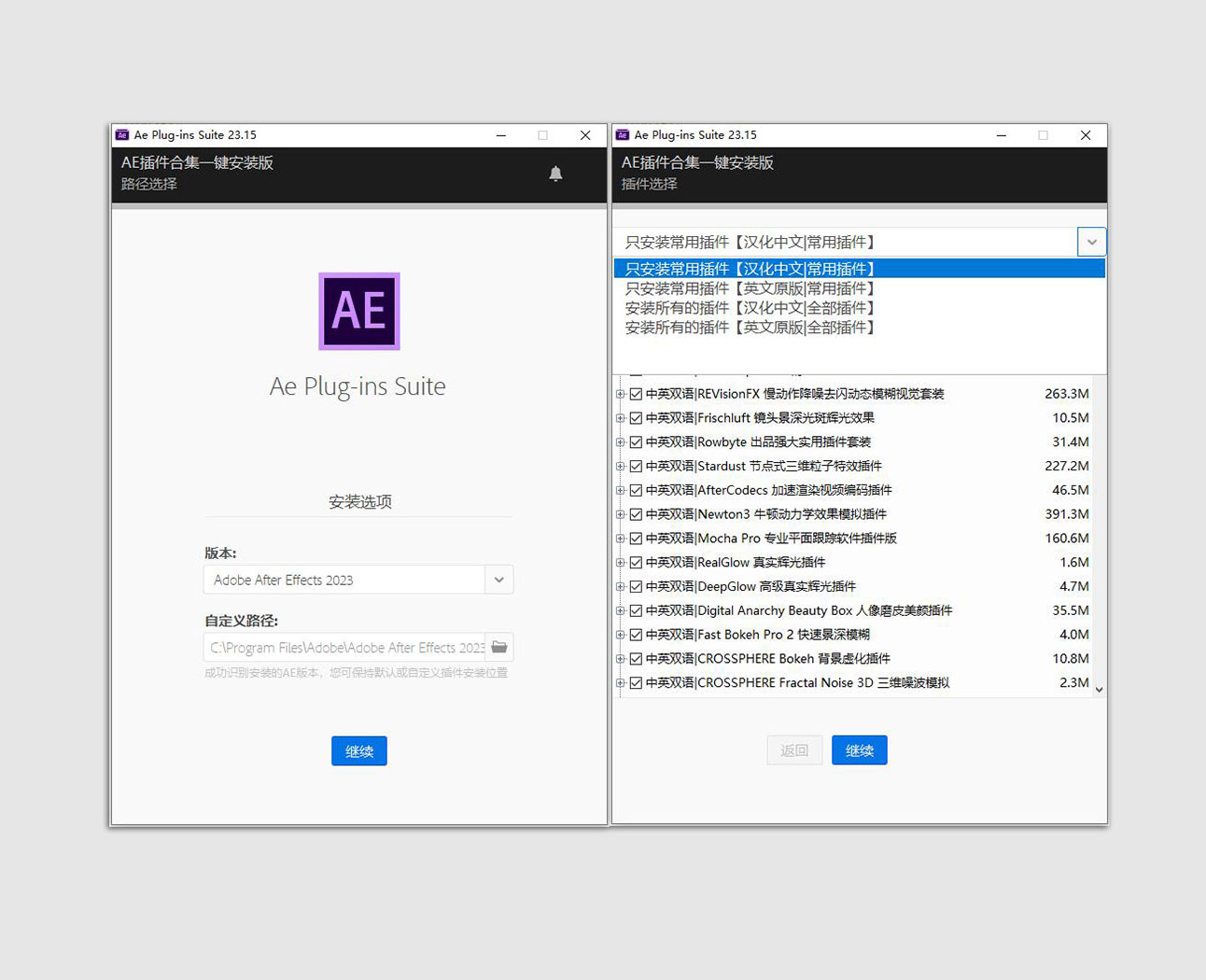
Task: Select the Stardust 节点式三维粒子 row text
Action: click(x=764, y=466)
